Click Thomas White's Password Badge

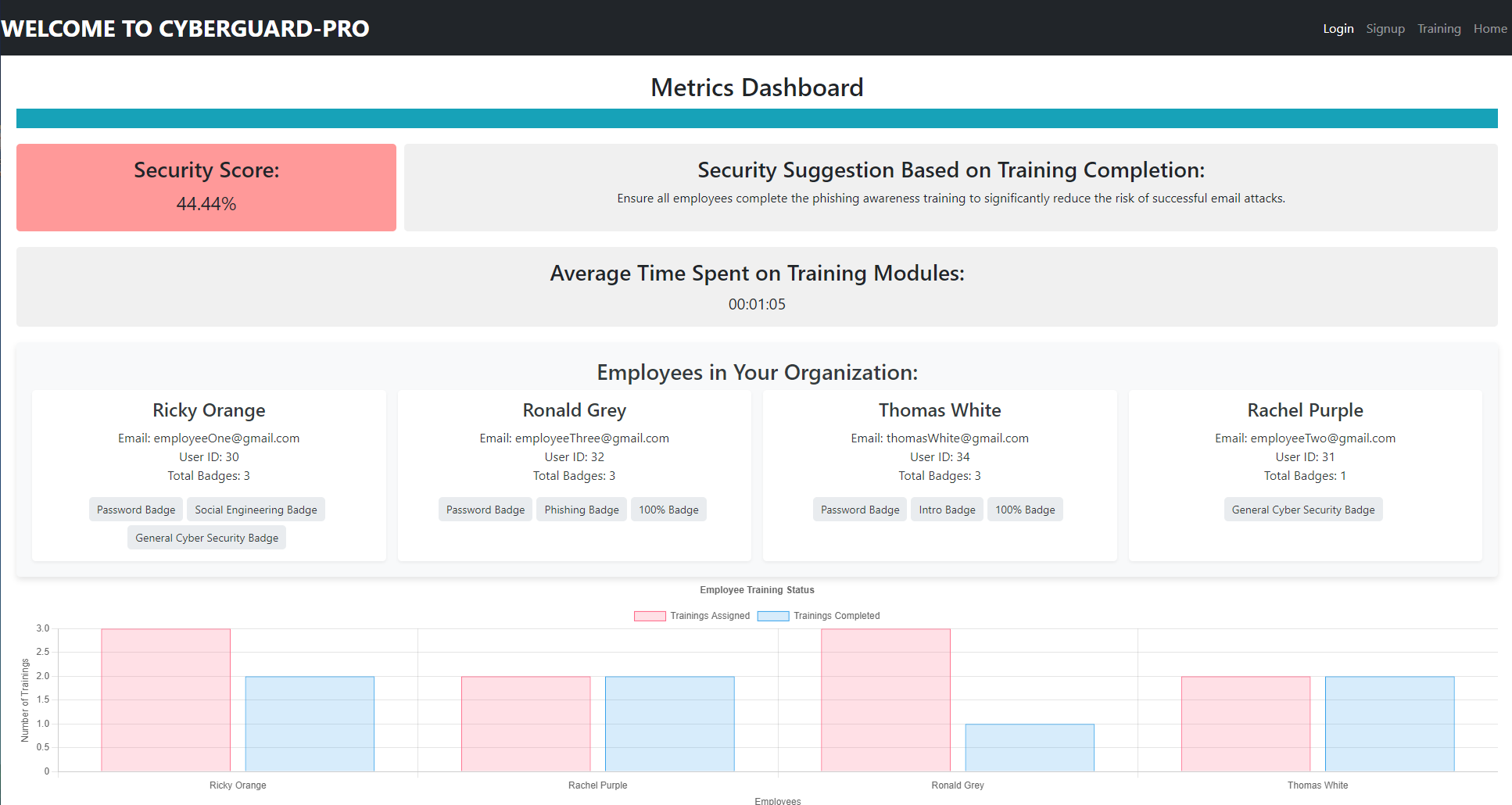point(860,510)
